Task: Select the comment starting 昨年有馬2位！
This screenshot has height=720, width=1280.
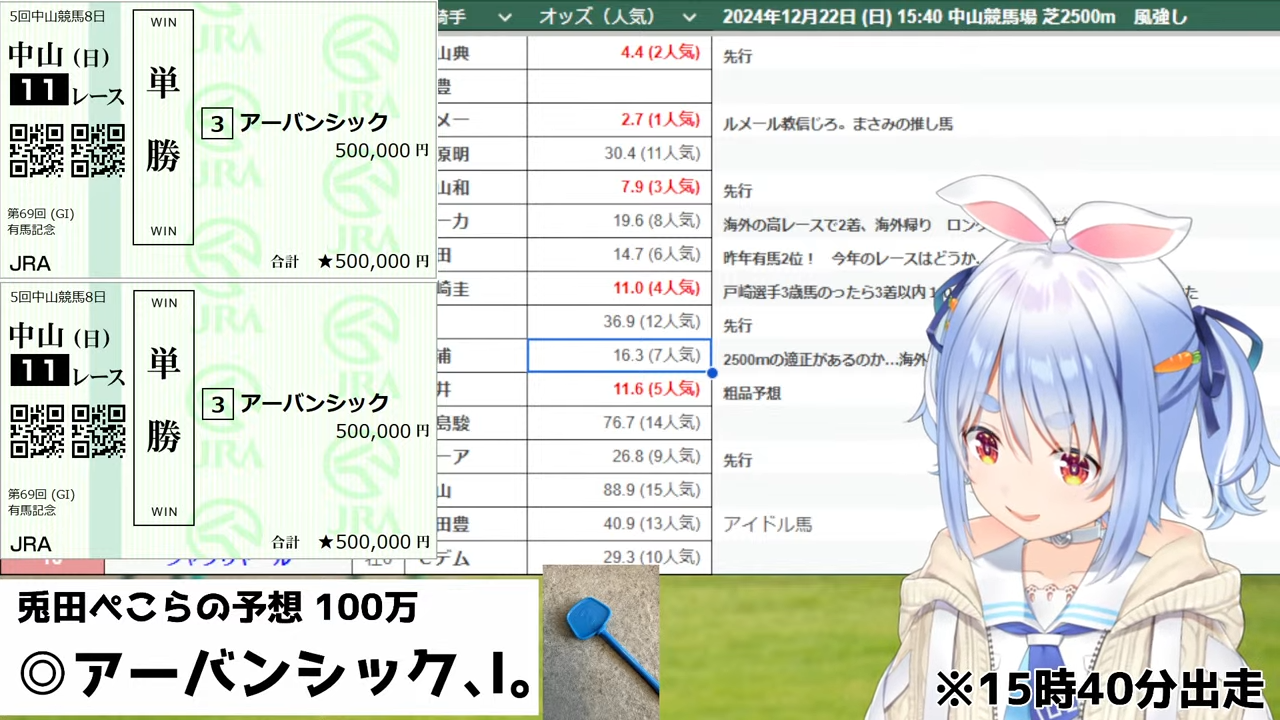Action: [x=850, y=258]
